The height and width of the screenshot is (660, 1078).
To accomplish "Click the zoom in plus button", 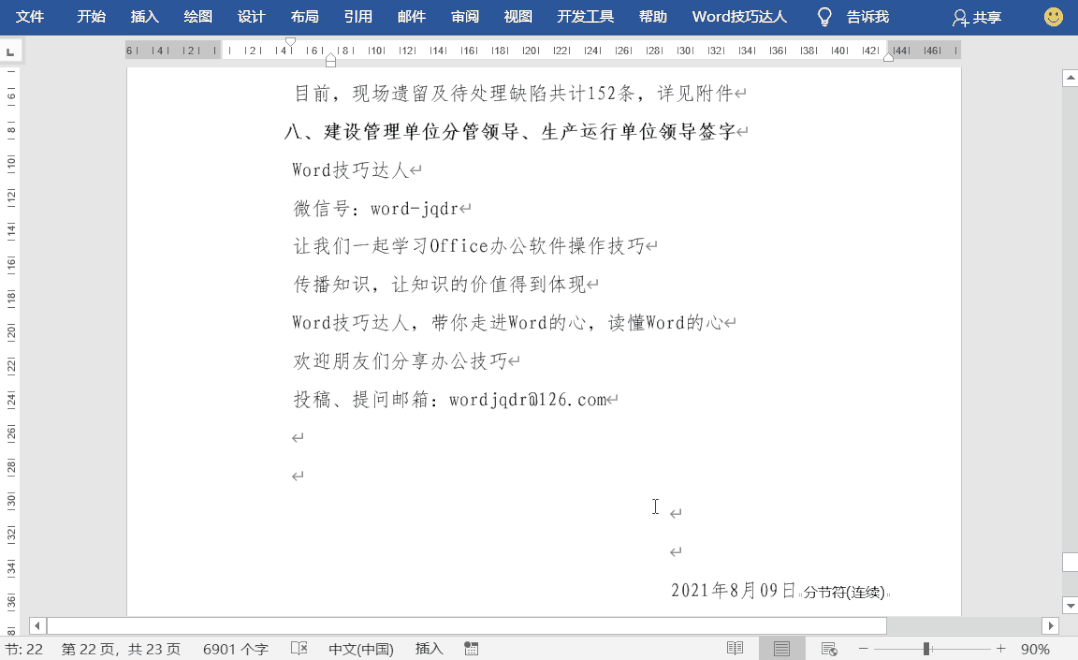I will point(1000,649).
